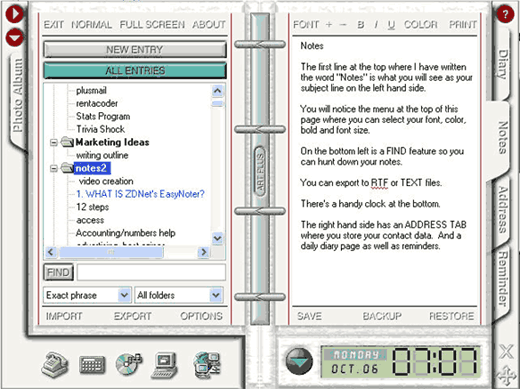Select the plusmail tree entry
The image size is (520, 389).
point(91,90)
